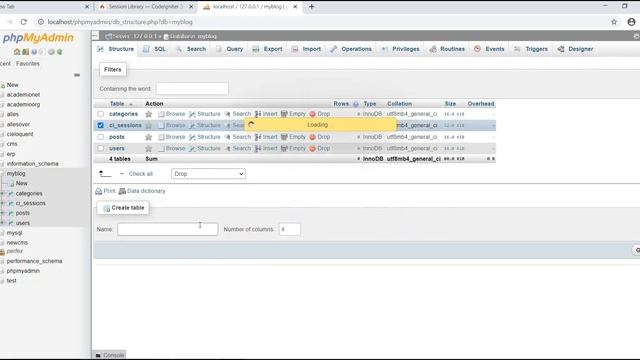Open the Routines tab
Image resolution: width=640 pixels, height=360 pixels.
tap(447, 49)
